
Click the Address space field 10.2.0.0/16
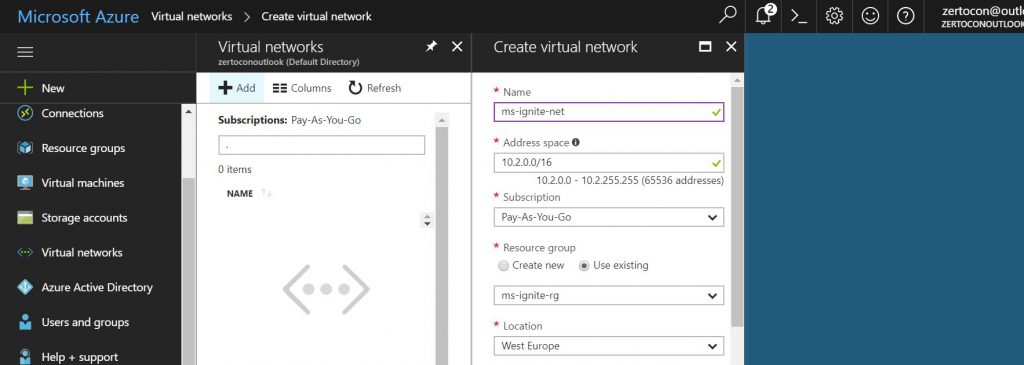point(609,163)
